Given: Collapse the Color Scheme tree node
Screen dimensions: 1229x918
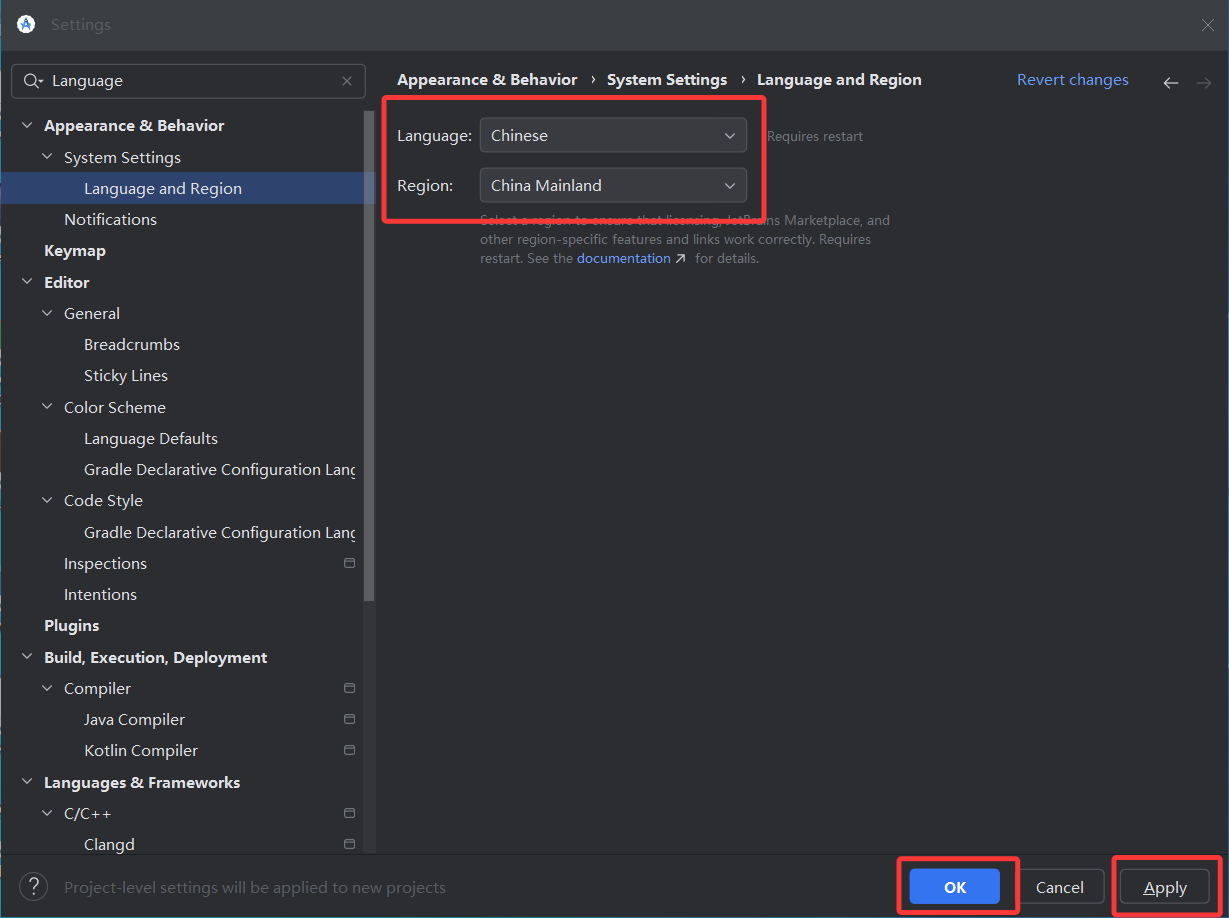Looking at the screenshot, I should (x=47, y=407).
